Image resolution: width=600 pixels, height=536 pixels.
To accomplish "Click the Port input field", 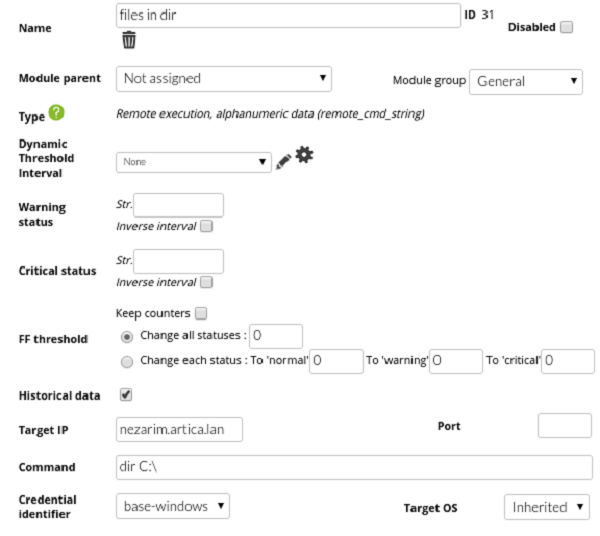I will (565, 426).
